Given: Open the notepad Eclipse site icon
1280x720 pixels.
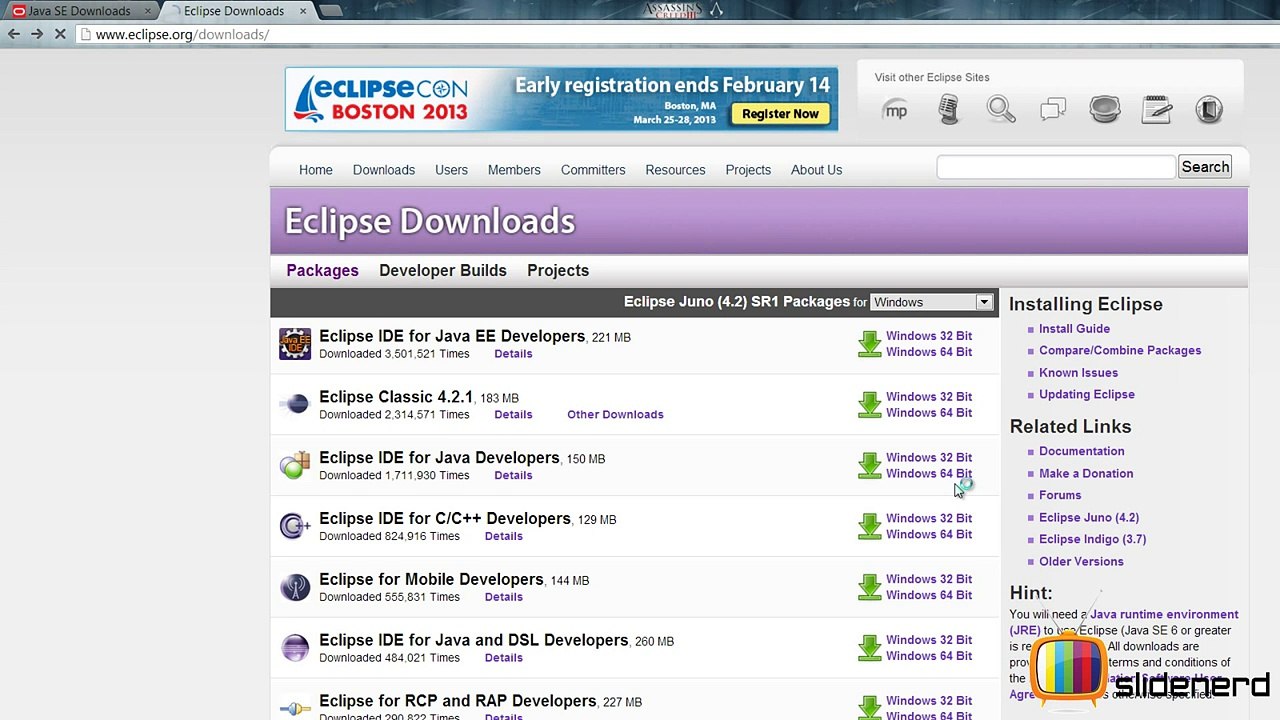Looking at the screenshot, I should [1157, 109].
